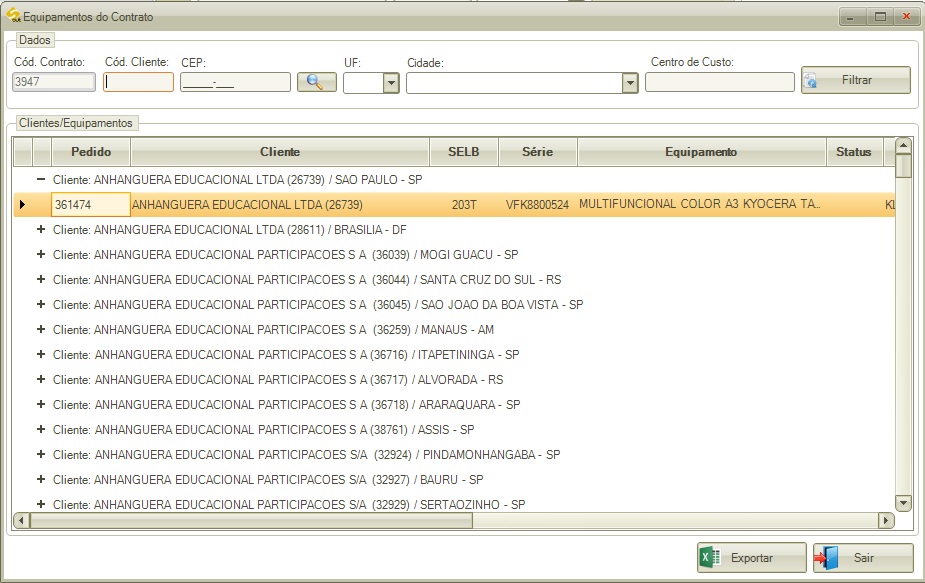
Task: Expand the (32927) BAURU client group
Action: 41,479
